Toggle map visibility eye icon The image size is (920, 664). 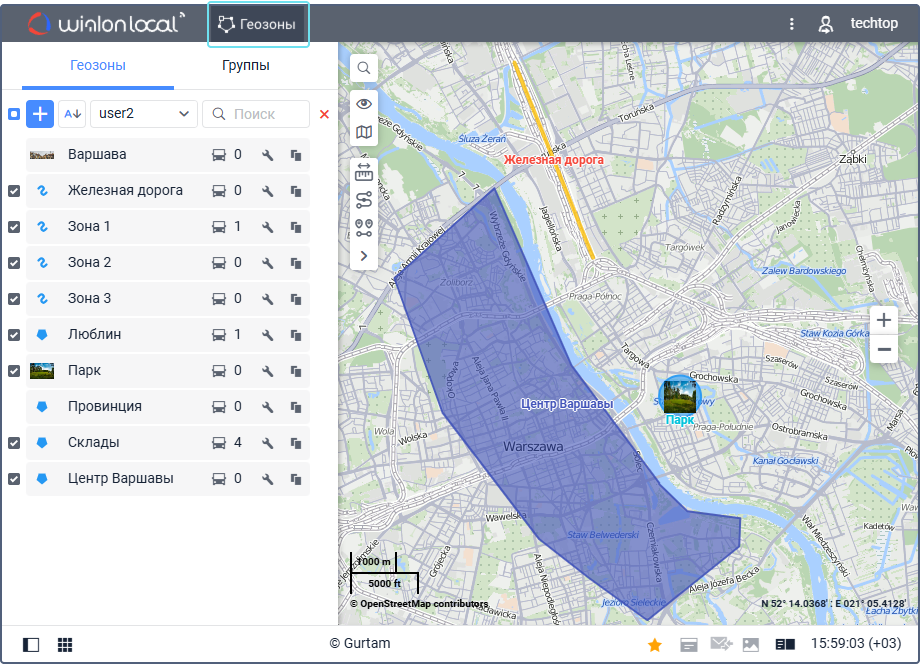[364, 104]
